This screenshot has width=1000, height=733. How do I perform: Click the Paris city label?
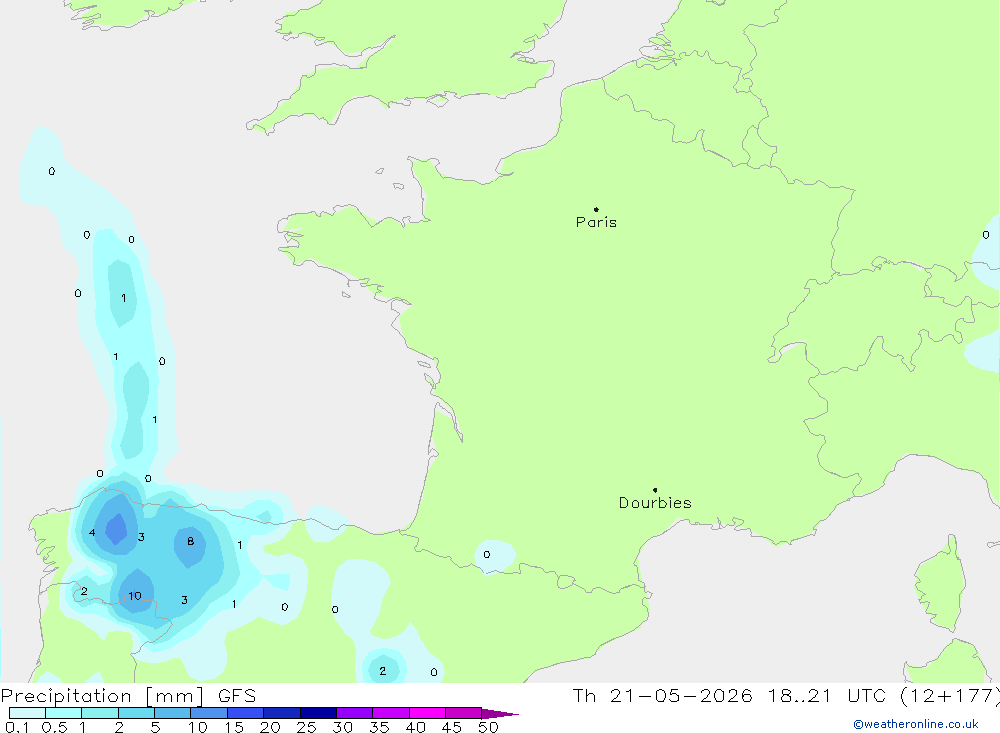tap(596, 222)
